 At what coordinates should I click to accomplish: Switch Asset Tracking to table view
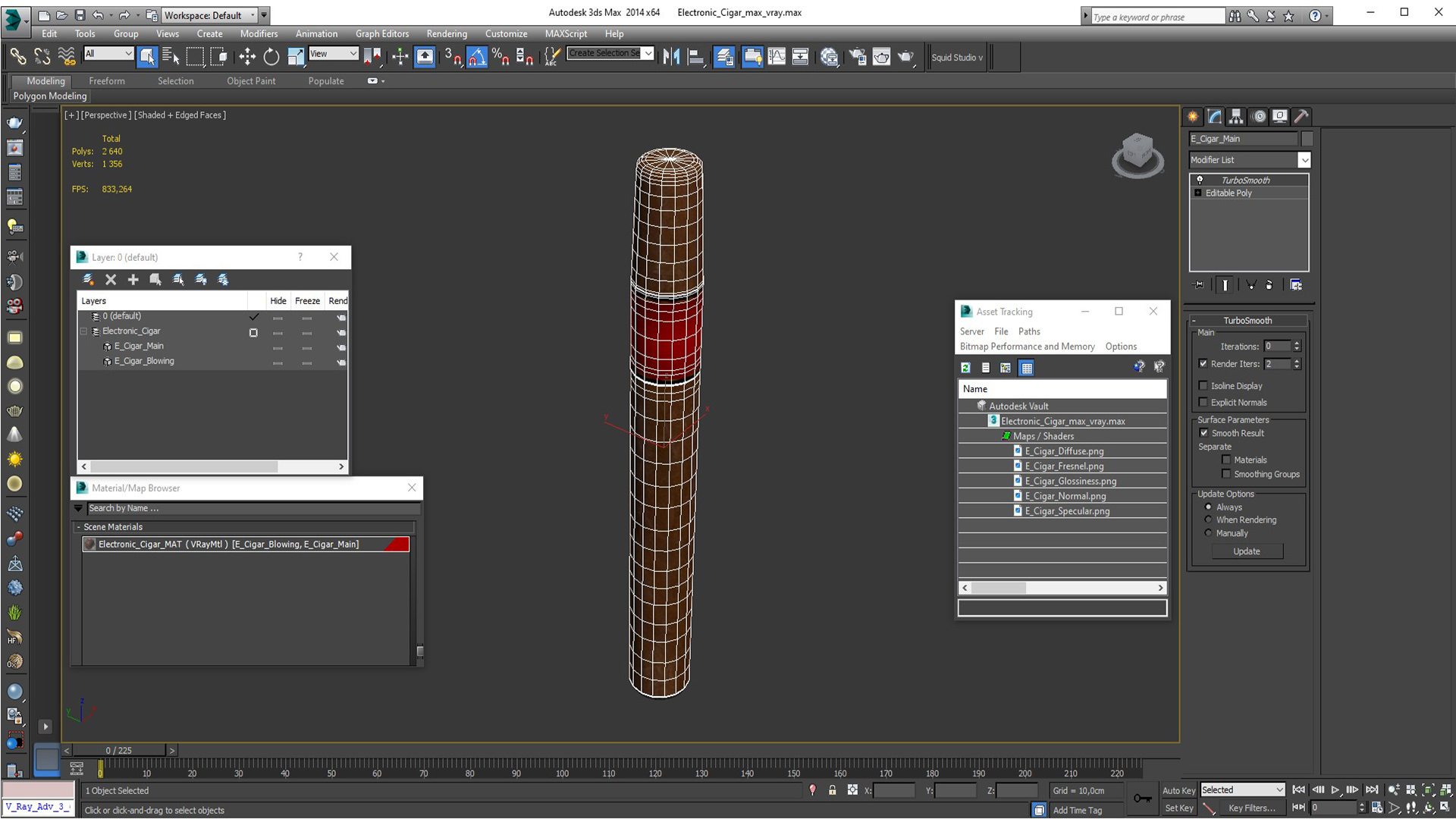tap(1027, 368)
